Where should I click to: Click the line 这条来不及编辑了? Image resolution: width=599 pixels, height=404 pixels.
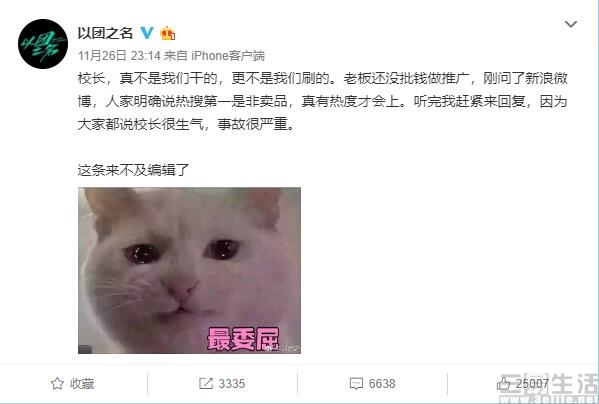133,170
